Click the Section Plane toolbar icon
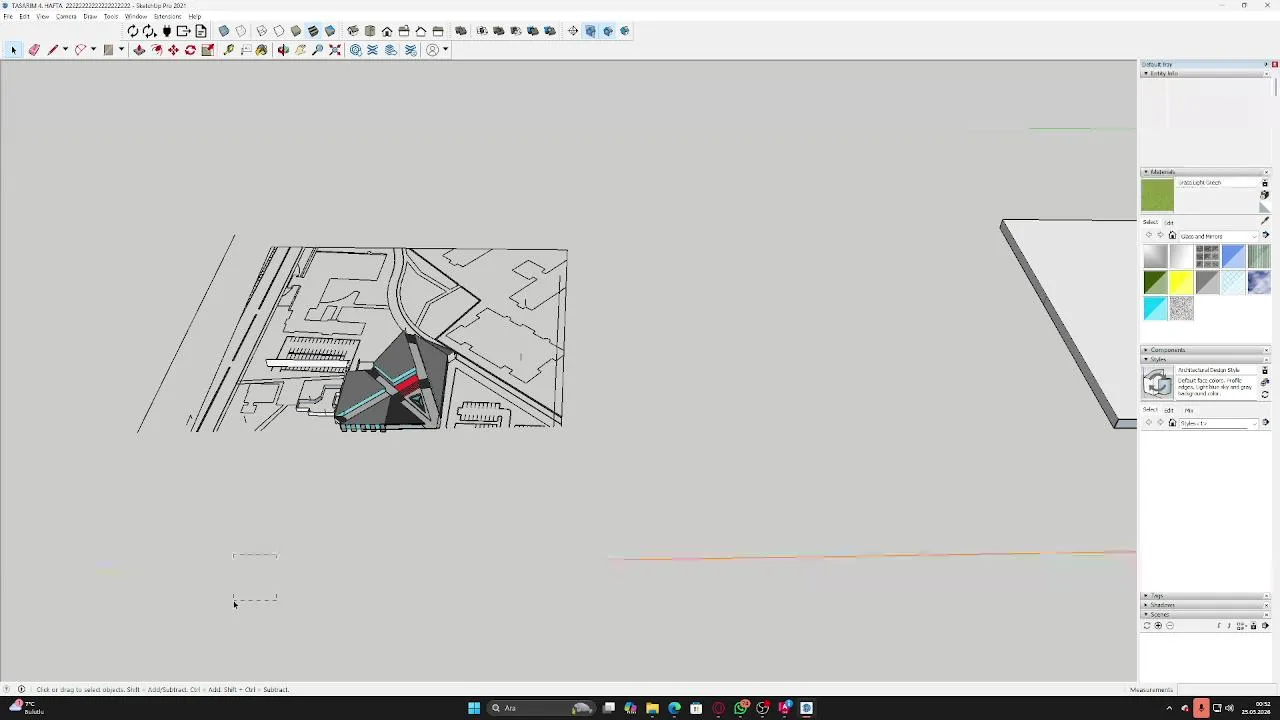Image resolution: width=1280 pixels, height=720 pixels. pos(572,31)
